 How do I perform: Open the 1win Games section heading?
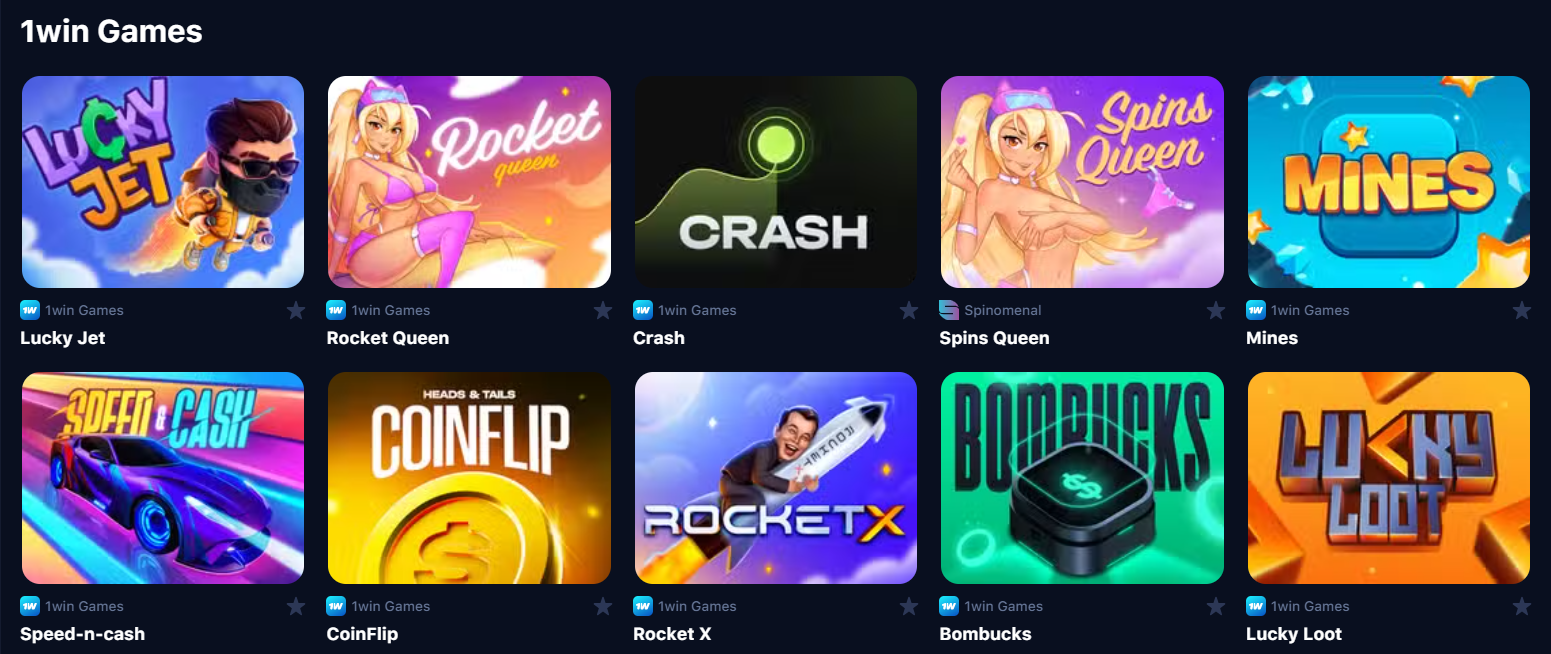pos(112,32)
